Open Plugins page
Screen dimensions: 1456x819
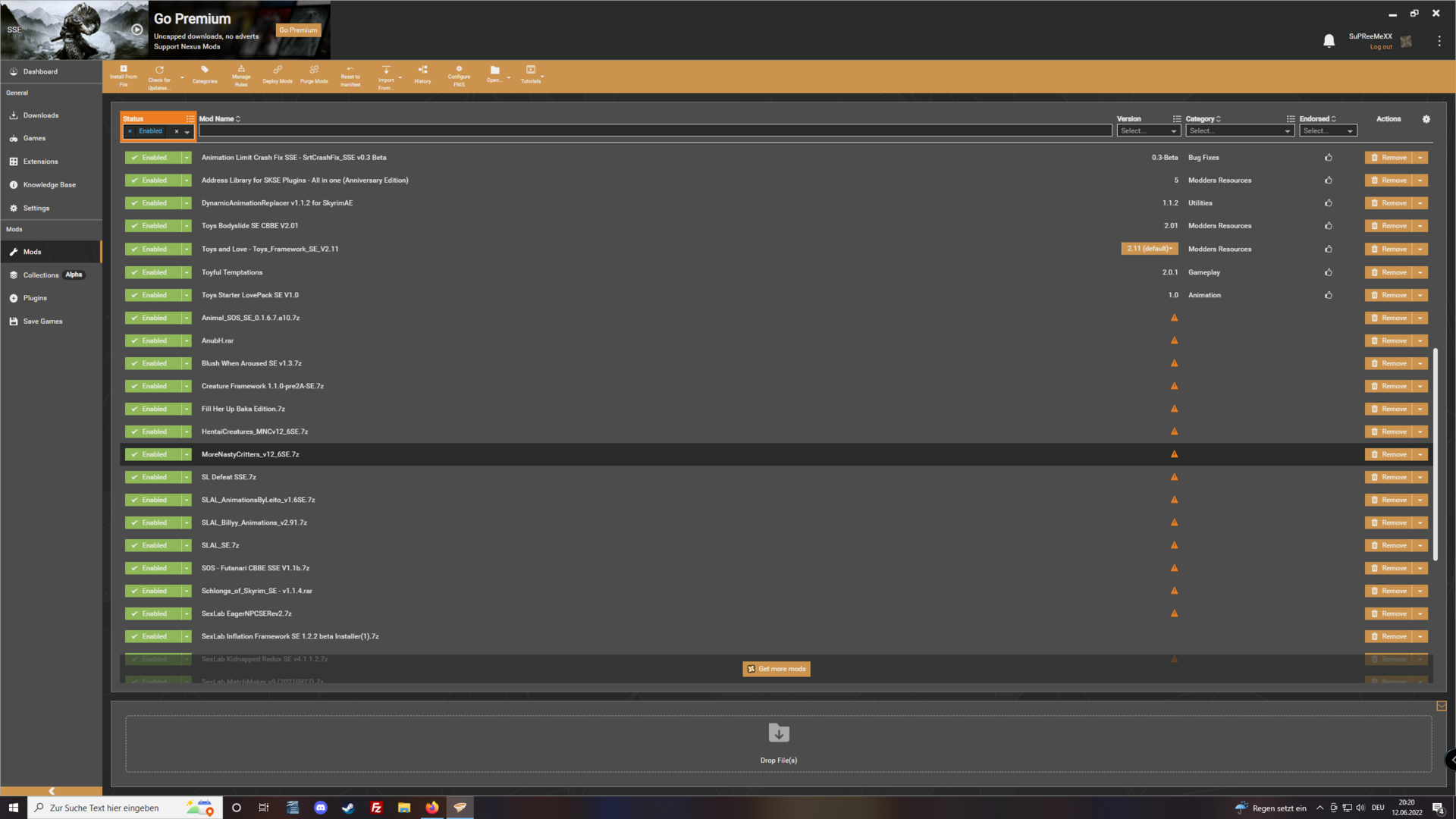(x=35, y=298)
